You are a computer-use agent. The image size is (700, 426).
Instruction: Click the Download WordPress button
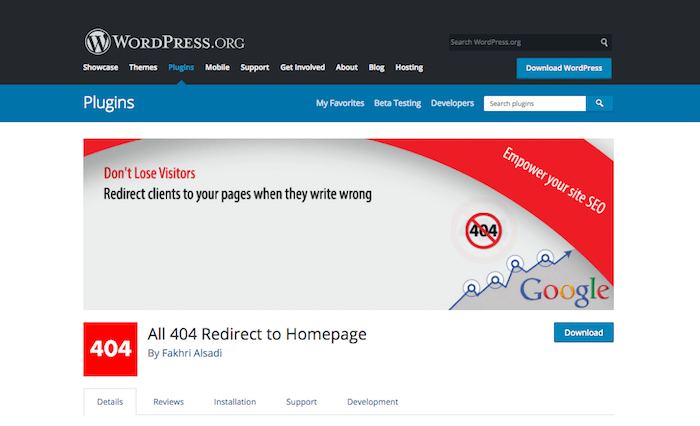click(563, 68)
